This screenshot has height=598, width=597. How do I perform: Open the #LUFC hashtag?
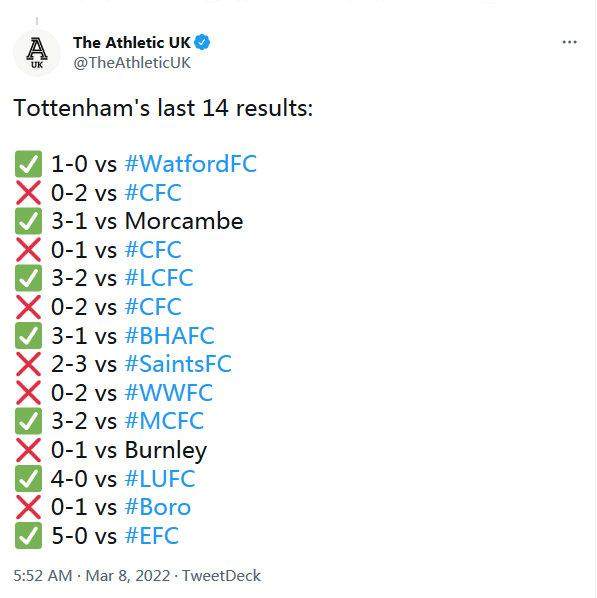pos(160,478)
